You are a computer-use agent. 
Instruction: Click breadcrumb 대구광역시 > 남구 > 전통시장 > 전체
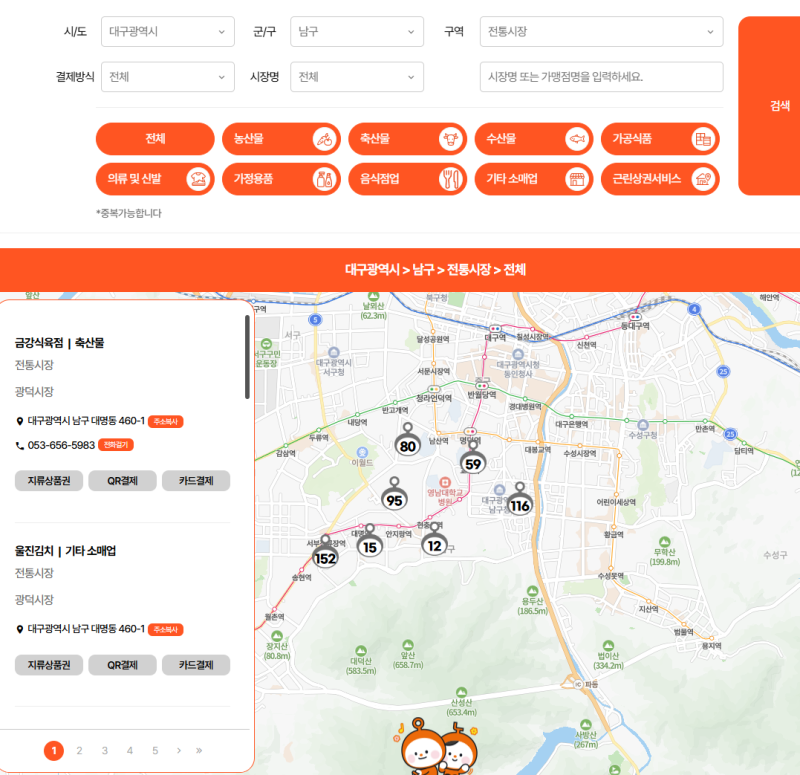tap(435, 270)
